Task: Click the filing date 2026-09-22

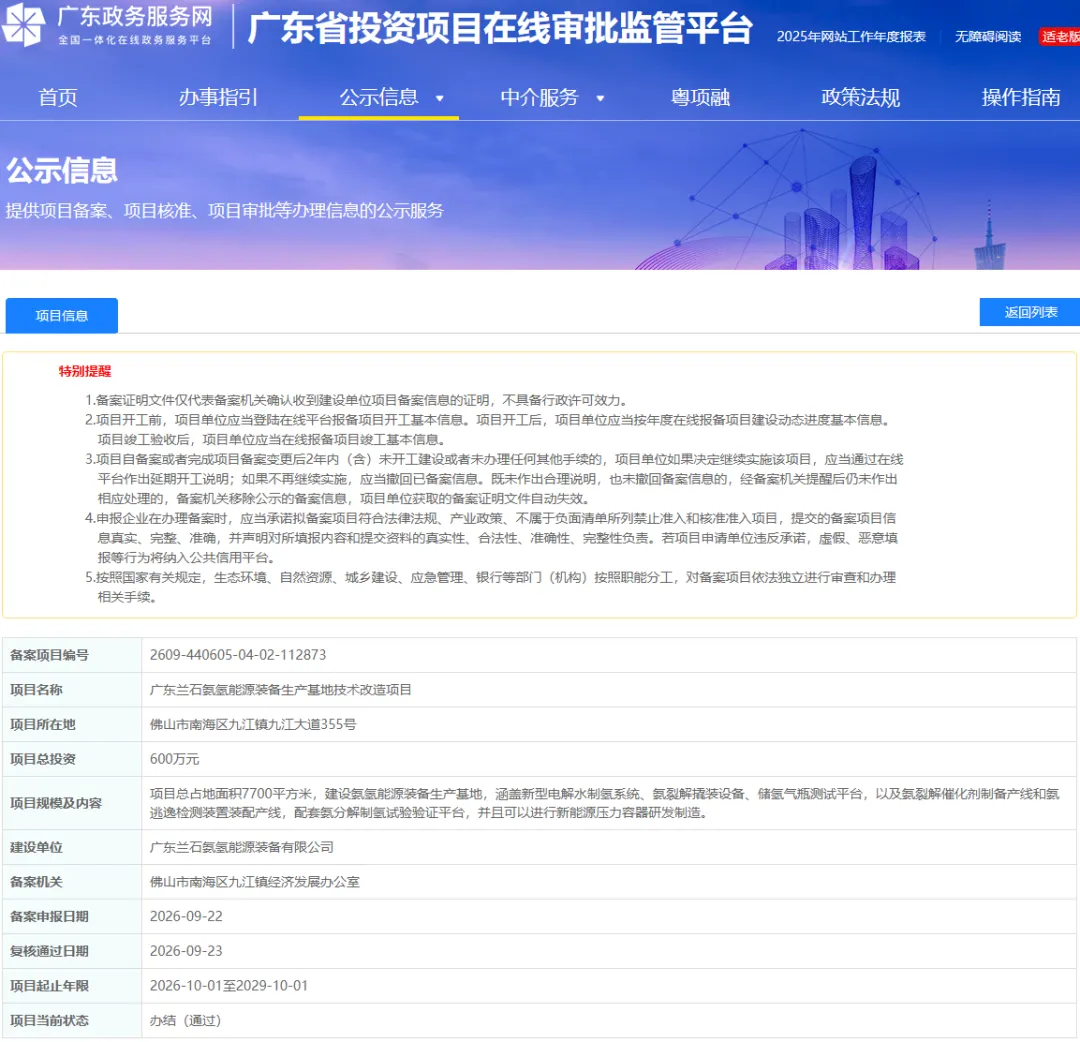Action: point(186,916)
